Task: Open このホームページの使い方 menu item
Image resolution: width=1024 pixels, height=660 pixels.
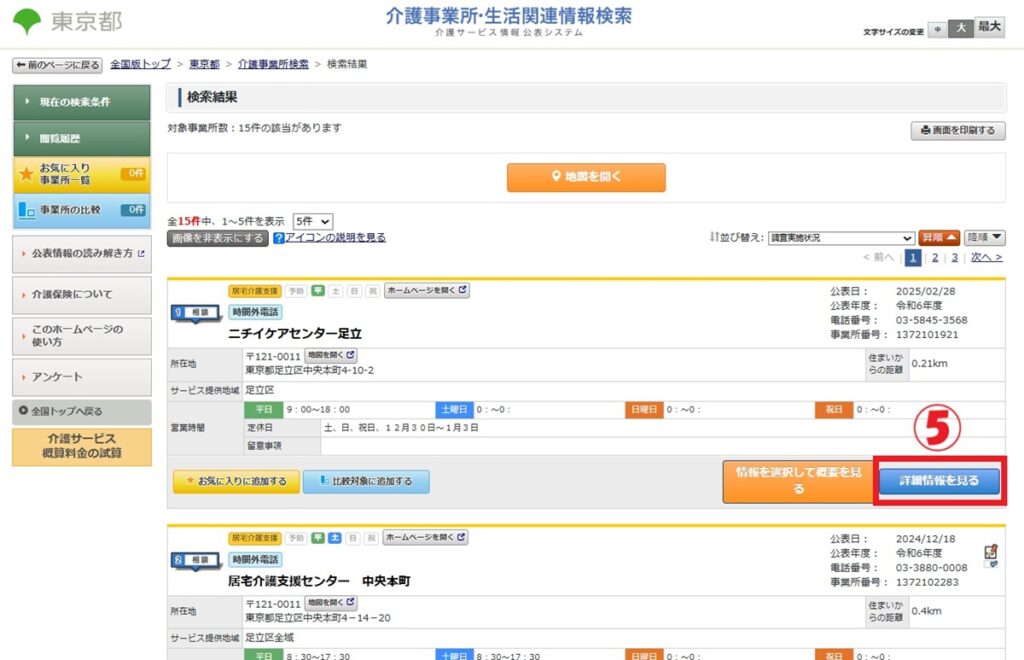Action: [82, 336]
